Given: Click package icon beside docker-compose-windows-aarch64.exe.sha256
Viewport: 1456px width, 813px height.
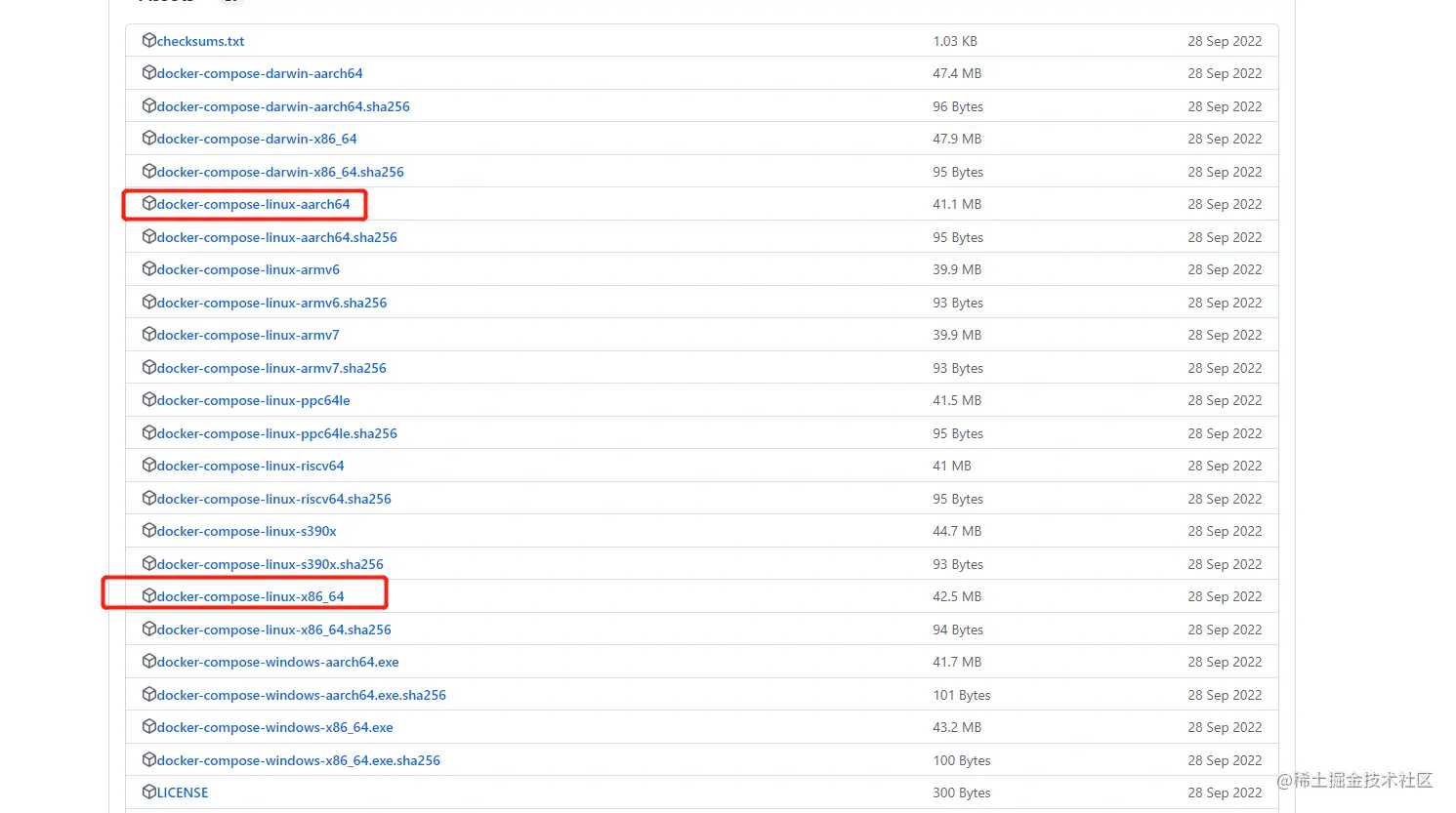Looking at the screenshot, I should click(149, 694).
